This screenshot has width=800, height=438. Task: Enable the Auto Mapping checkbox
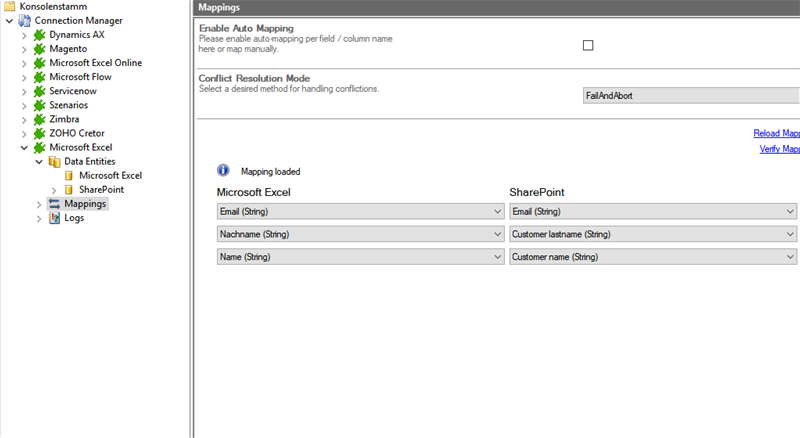click(588, 45)
